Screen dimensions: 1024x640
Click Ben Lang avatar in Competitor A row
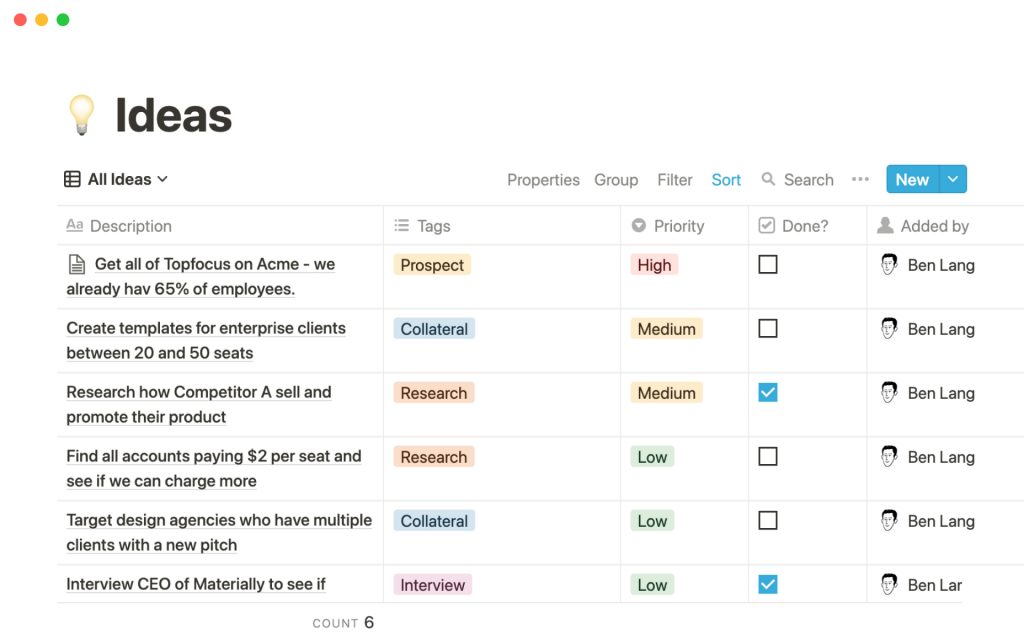pyautogui.click(x=889, y=392)
